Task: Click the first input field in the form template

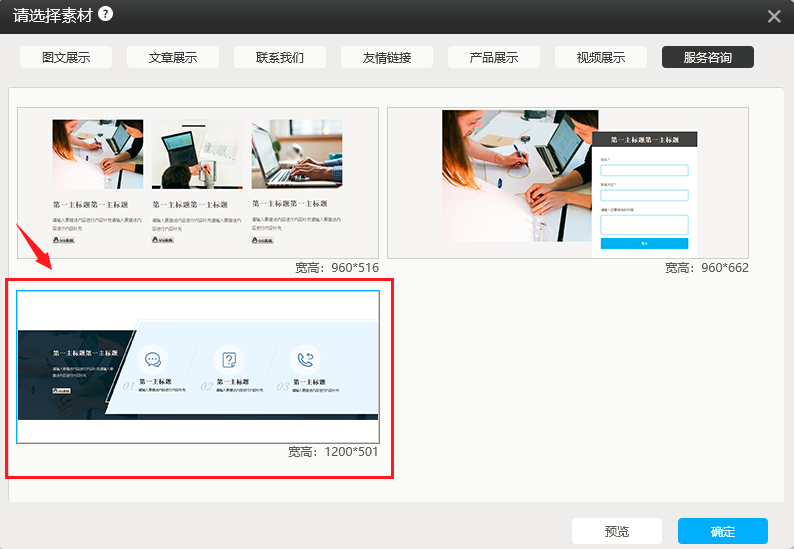Action: [644, 170]
